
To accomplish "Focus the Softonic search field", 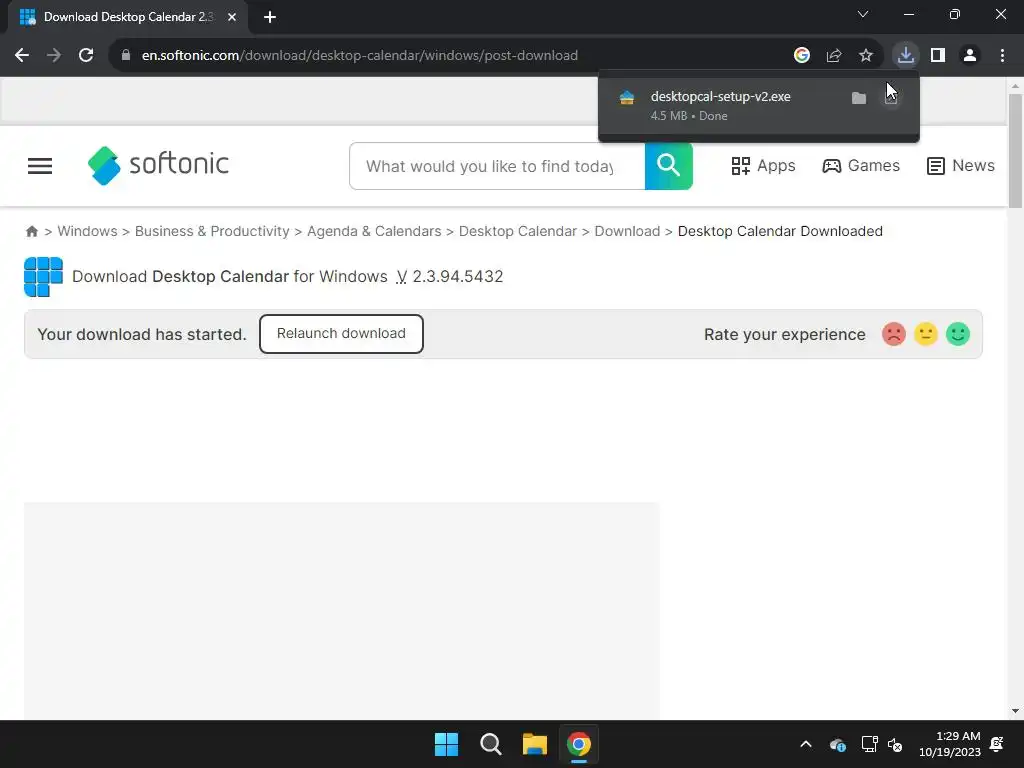I will (497, 167).
